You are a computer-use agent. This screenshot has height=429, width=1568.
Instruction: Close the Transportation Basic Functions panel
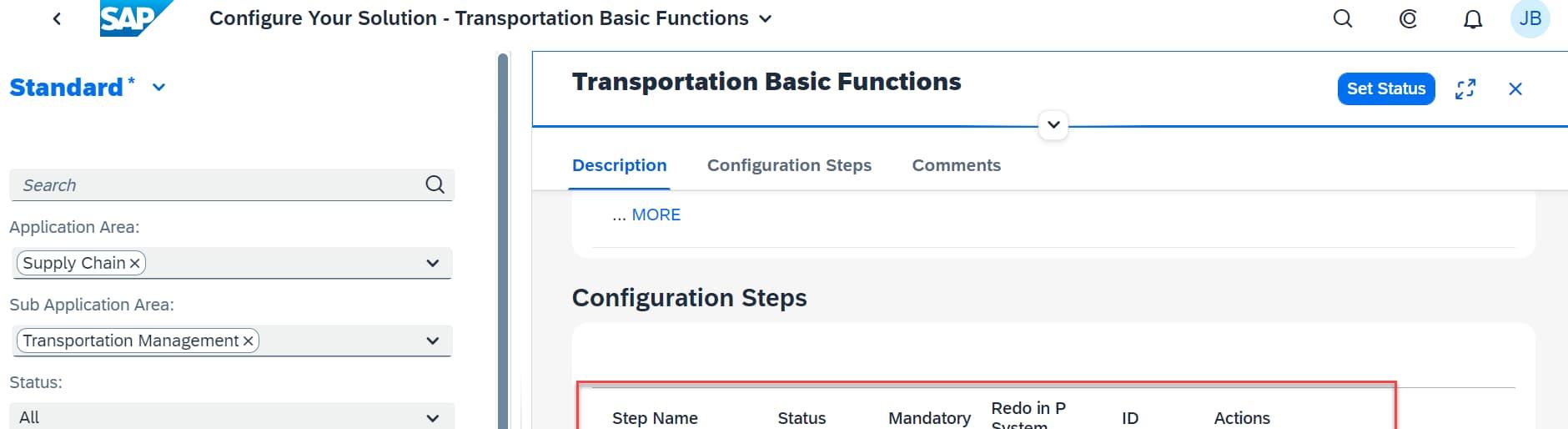1515,89
